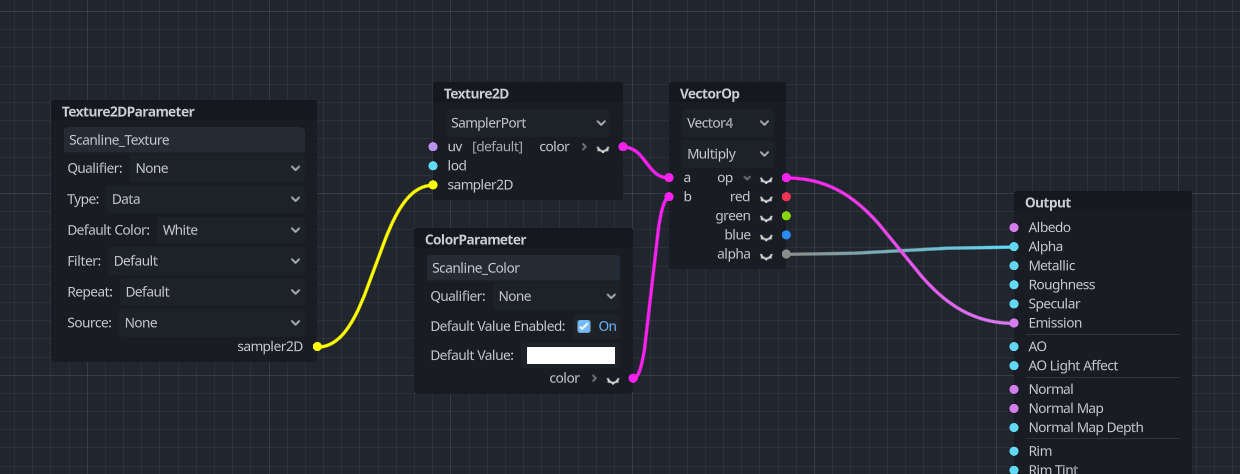Open the Multiply operation dropdown
1240x474 pixels.
click(728, 154)
